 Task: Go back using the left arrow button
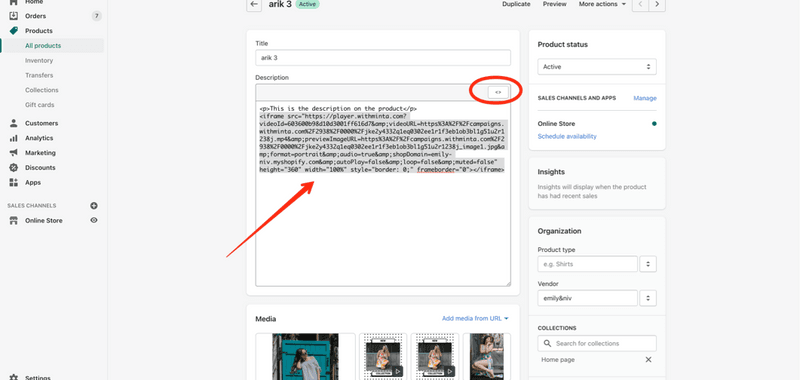[x=254, y=4]
